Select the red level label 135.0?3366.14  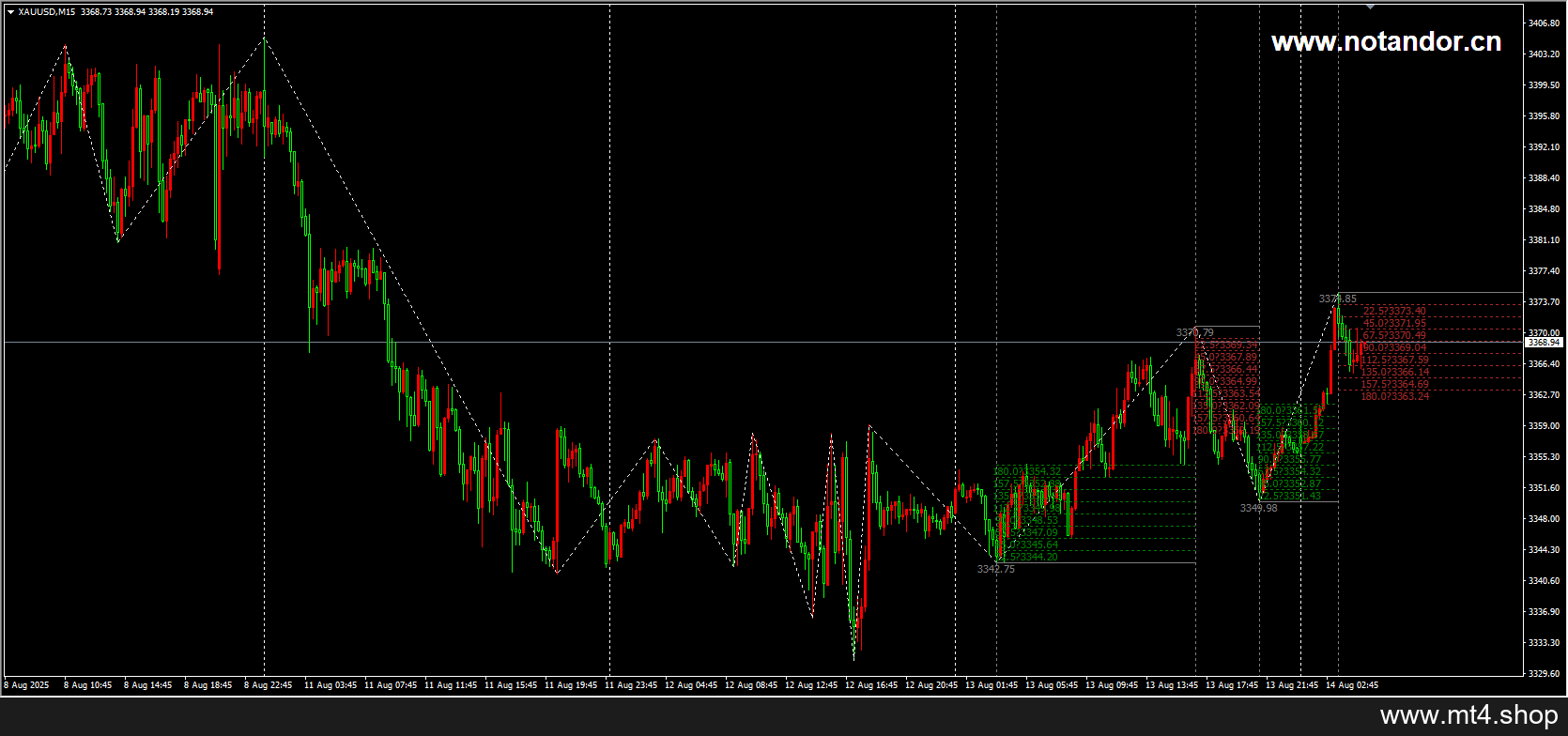[1394, 372]
